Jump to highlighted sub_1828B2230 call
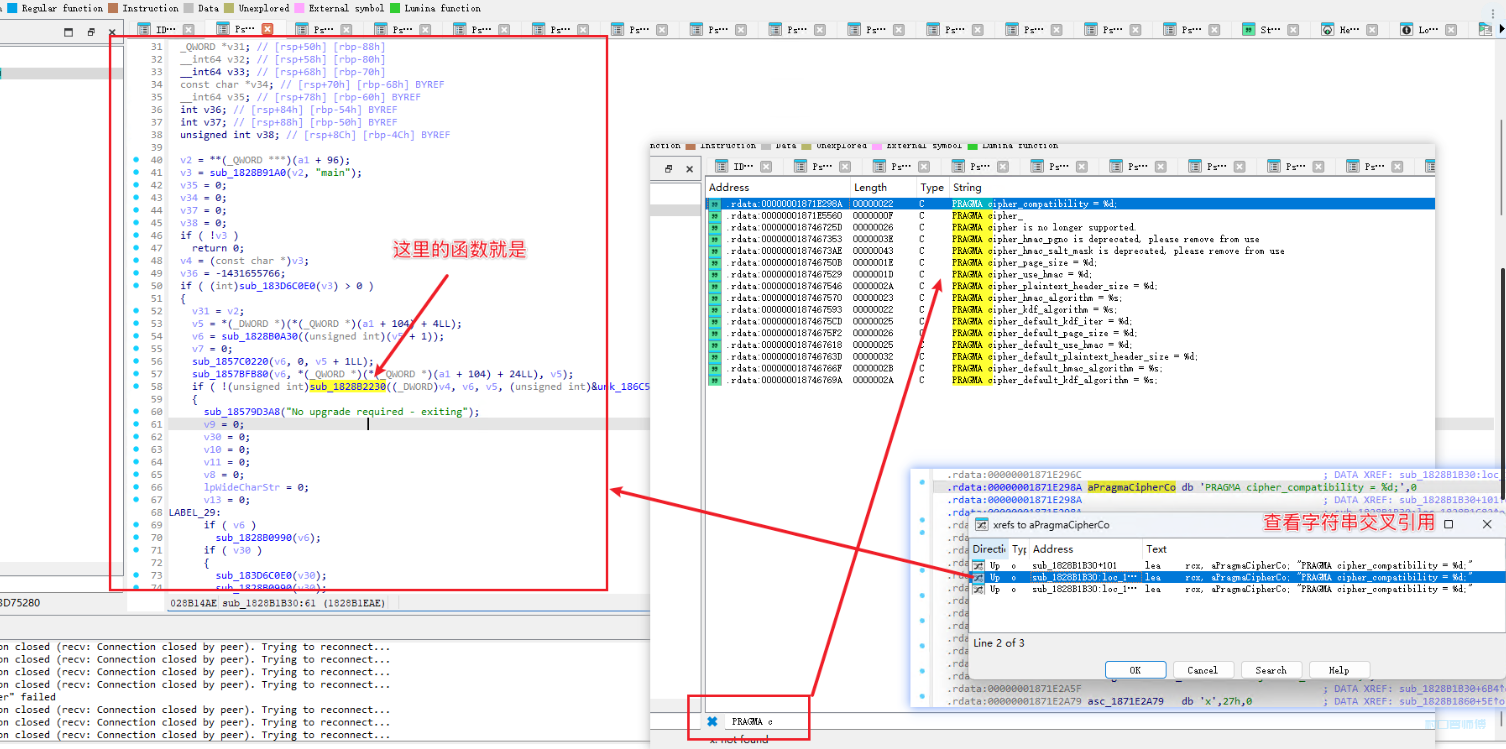 pos(348,386)
